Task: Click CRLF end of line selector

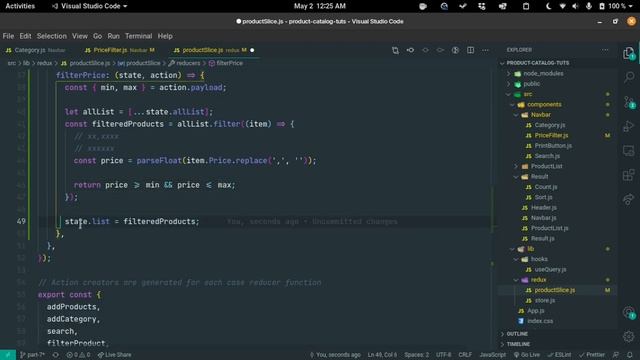Action: 465,355
